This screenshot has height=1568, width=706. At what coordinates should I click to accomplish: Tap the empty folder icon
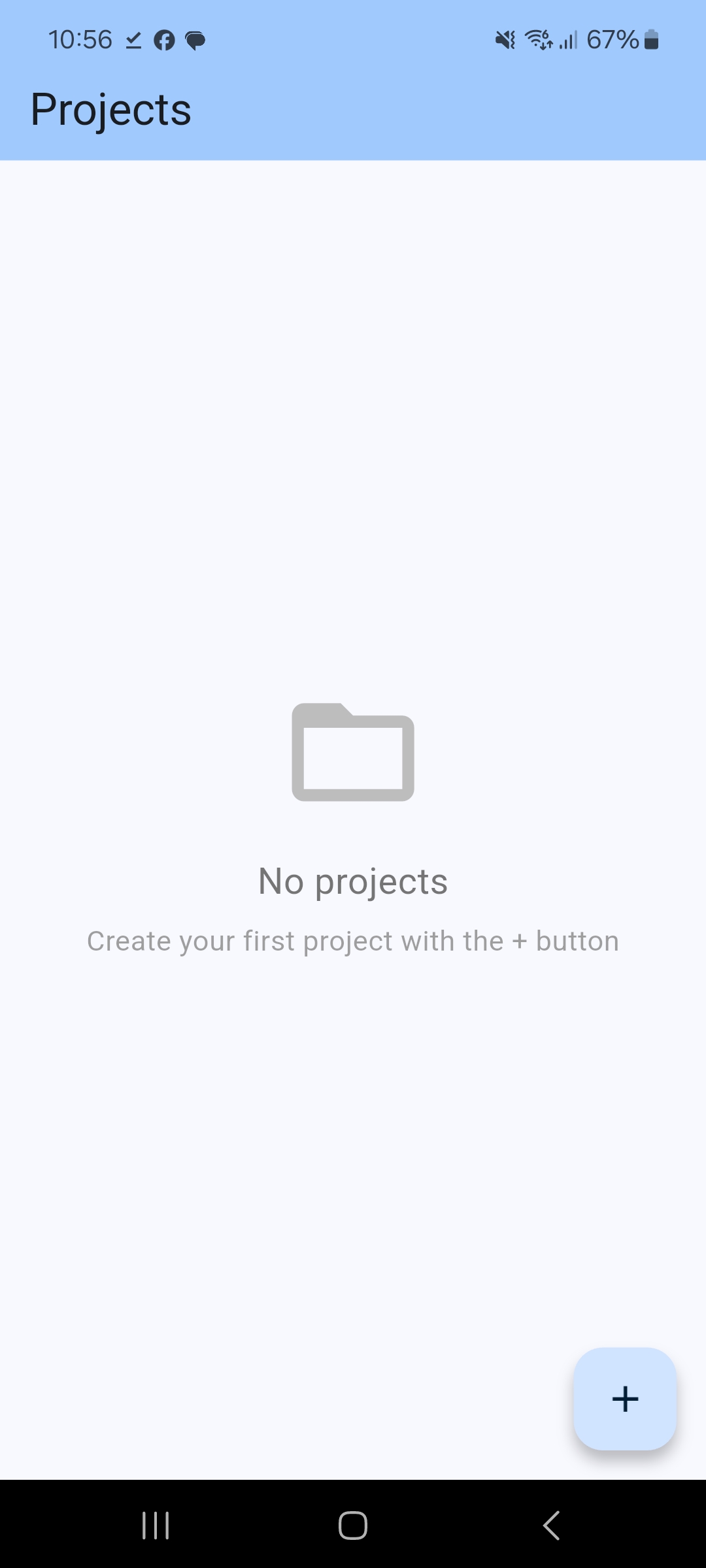click(353, 752)
